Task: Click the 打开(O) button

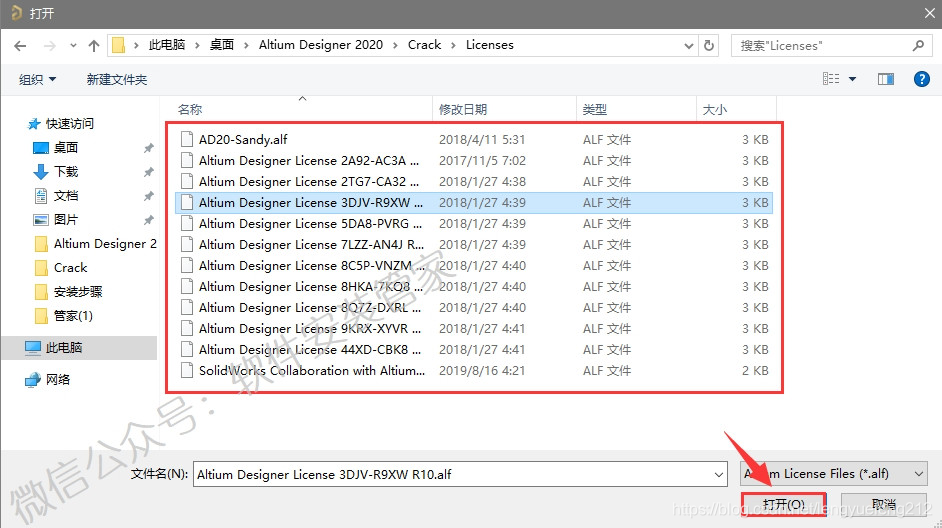Action: 784,504
